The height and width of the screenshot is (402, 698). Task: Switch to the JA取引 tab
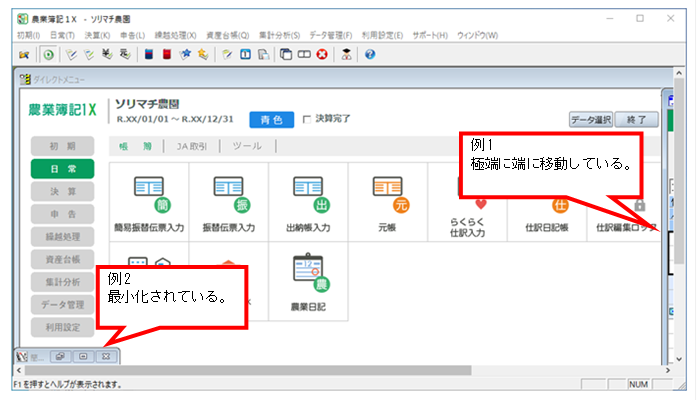point(192,146)
